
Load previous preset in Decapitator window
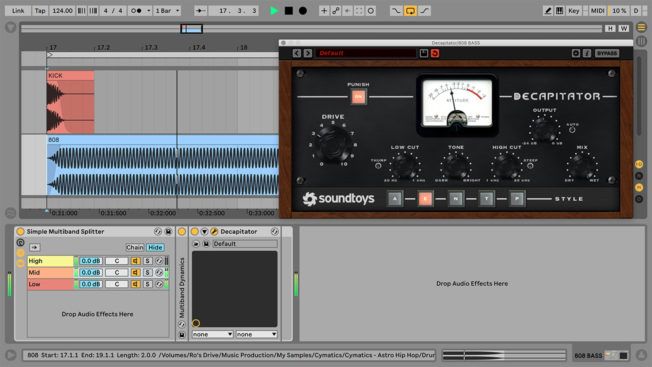[296, 53]
